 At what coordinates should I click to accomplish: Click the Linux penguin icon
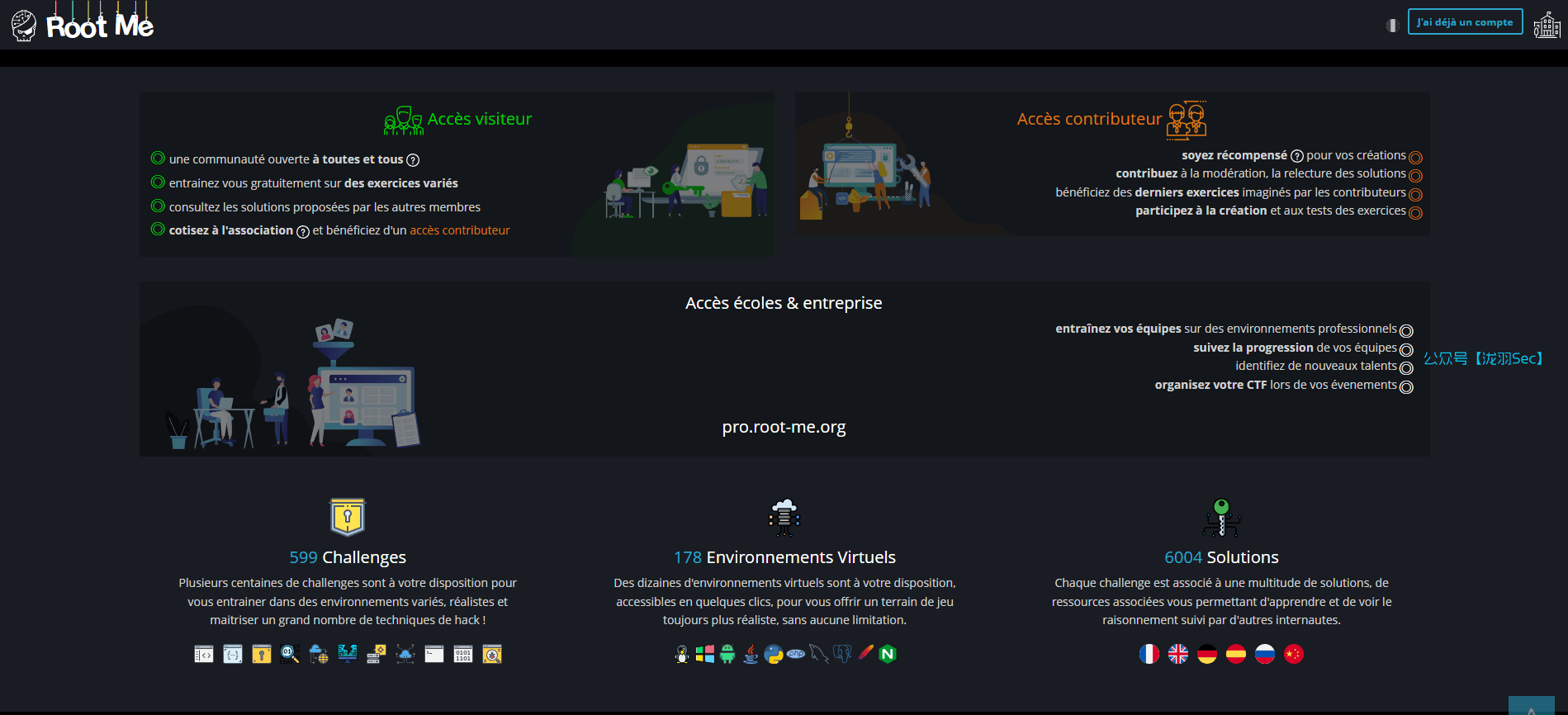point(682,654)
